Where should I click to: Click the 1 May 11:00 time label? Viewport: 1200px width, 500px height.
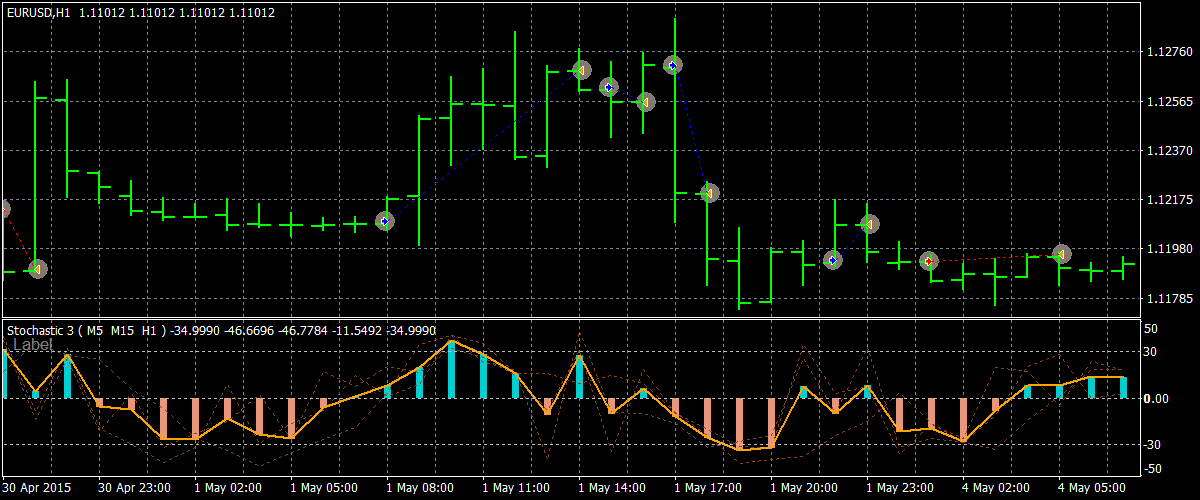point(516,488)
